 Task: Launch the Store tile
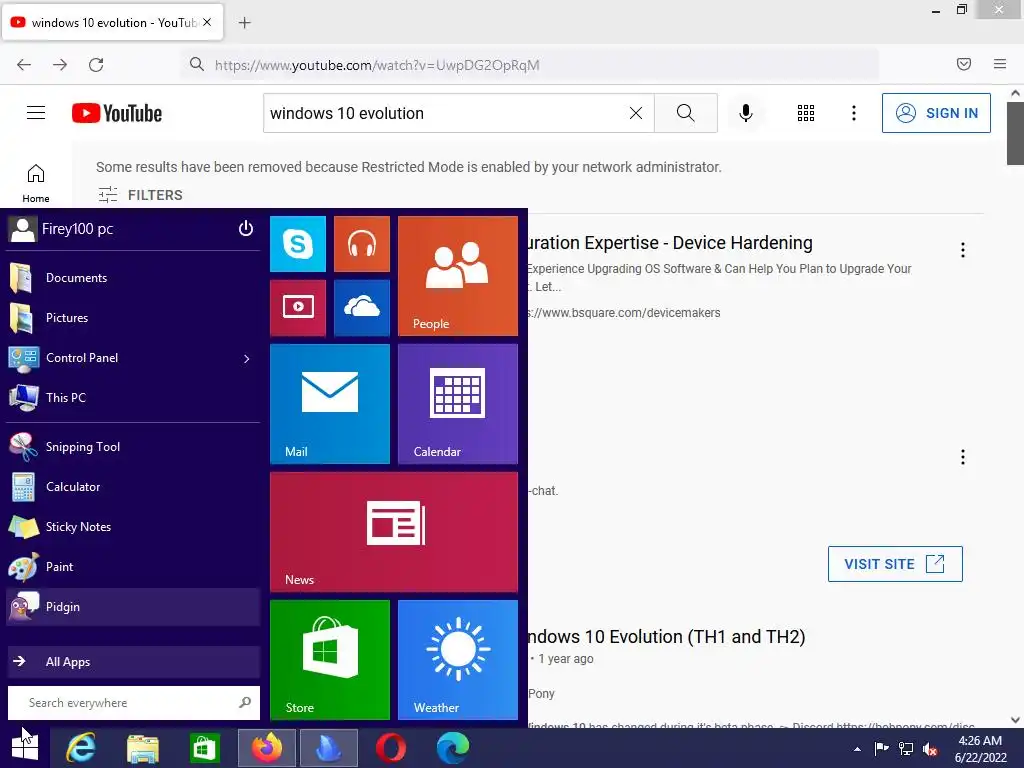[x=330, y=660]
